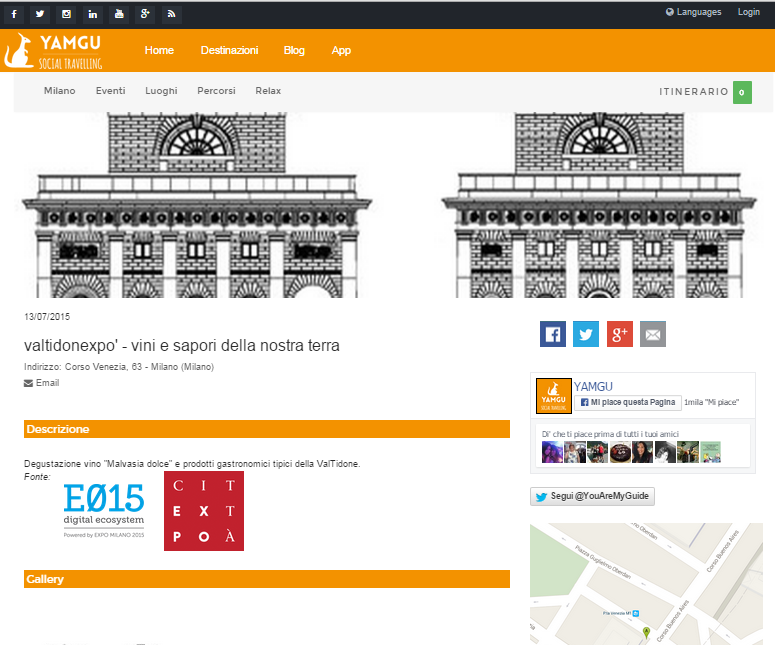Open the Languages selector
The width and height of the screenshot is (775, 645).
pos(693,12)
